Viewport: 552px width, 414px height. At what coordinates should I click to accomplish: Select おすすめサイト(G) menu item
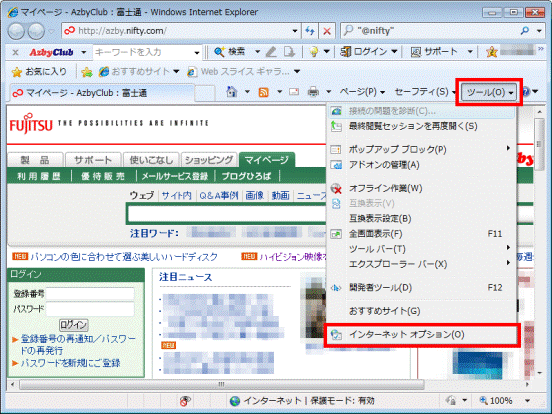pyautogui.click(x=422, y=311)
